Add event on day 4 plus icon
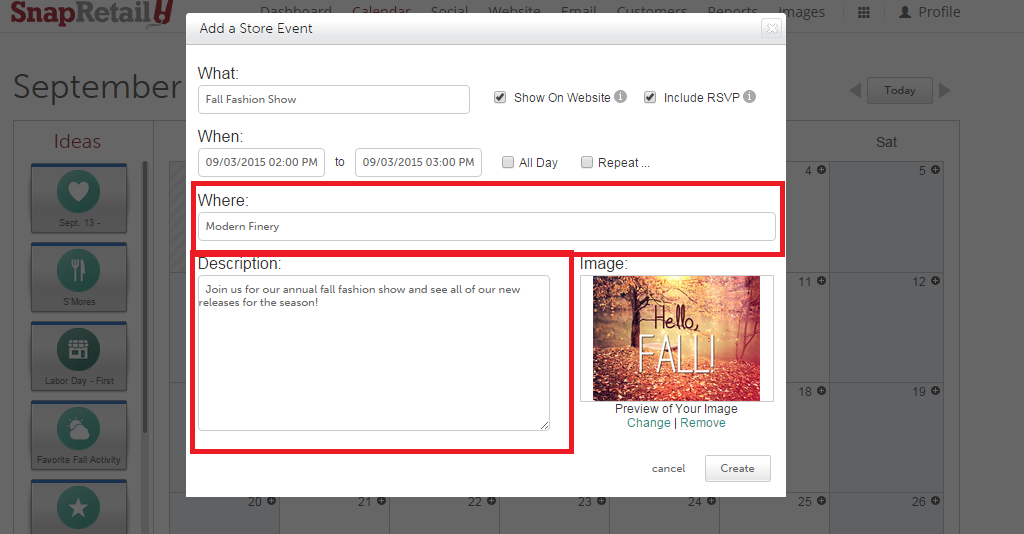The width and height of the screenshot is (1024, 534). pos(822,170)
